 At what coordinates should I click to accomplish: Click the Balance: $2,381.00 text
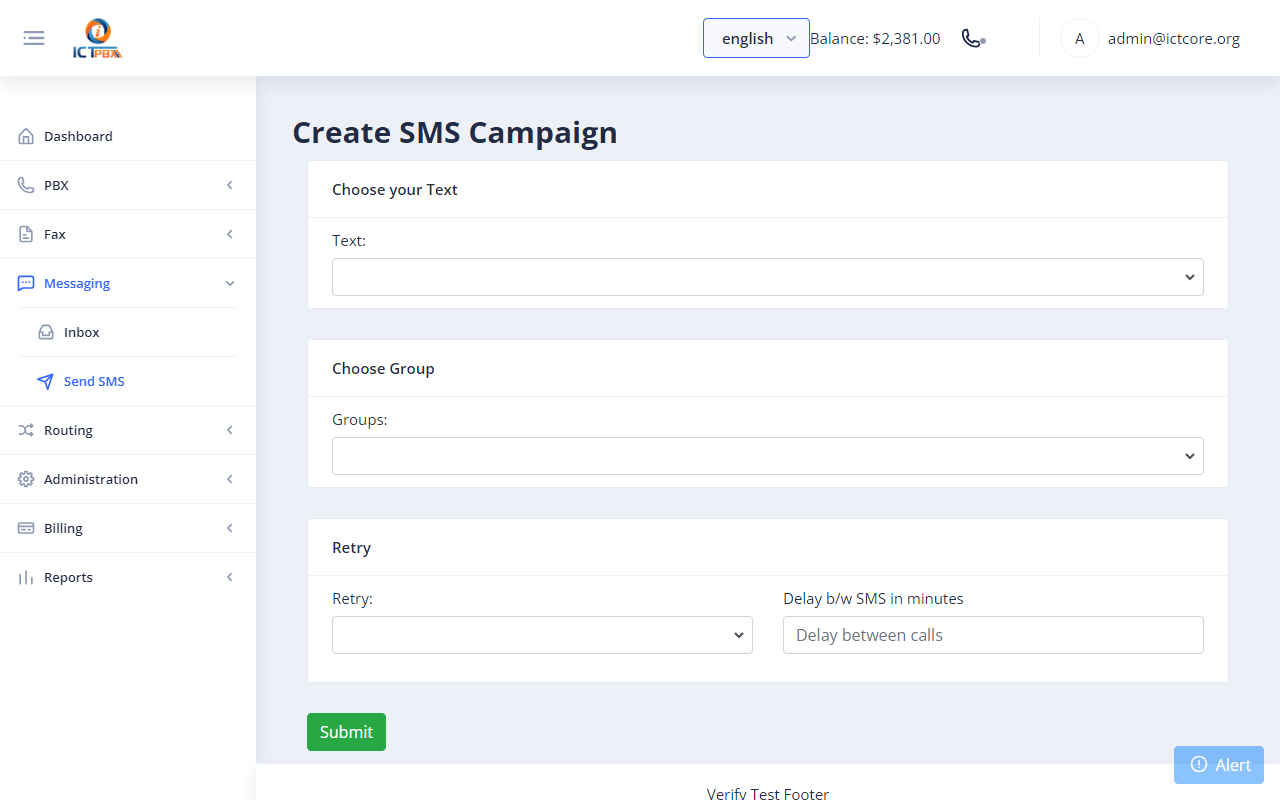point(875,39)
